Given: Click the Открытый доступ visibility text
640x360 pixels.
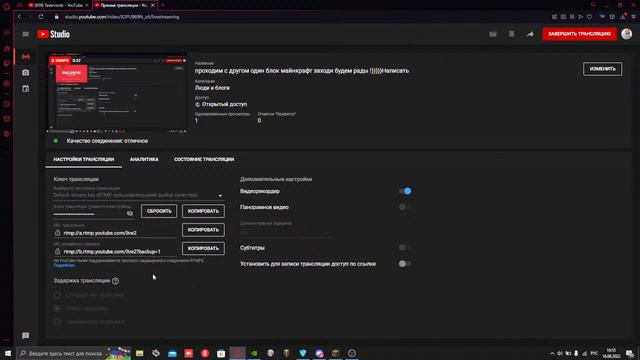Looking at the screenshot, I should [x=224, y=104].
